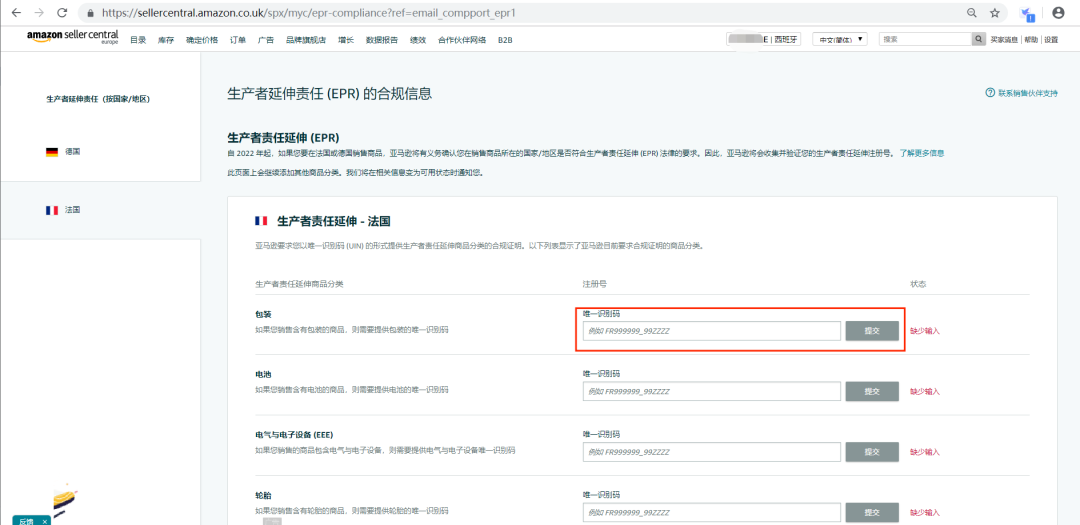Click the 了解更多信息 link

tap(922, 153)
